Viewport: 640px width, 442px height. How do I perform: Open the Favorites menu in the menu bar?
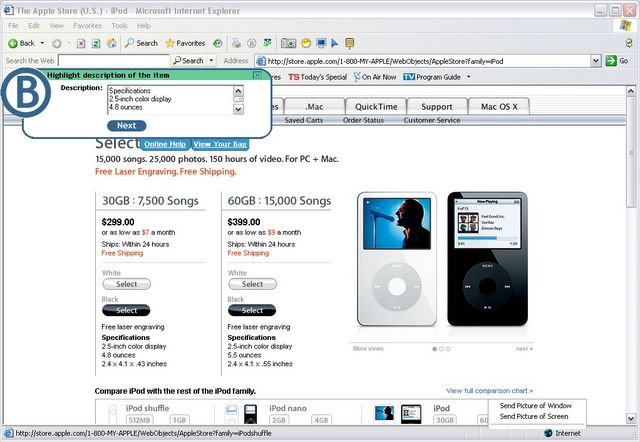[87, 26]
